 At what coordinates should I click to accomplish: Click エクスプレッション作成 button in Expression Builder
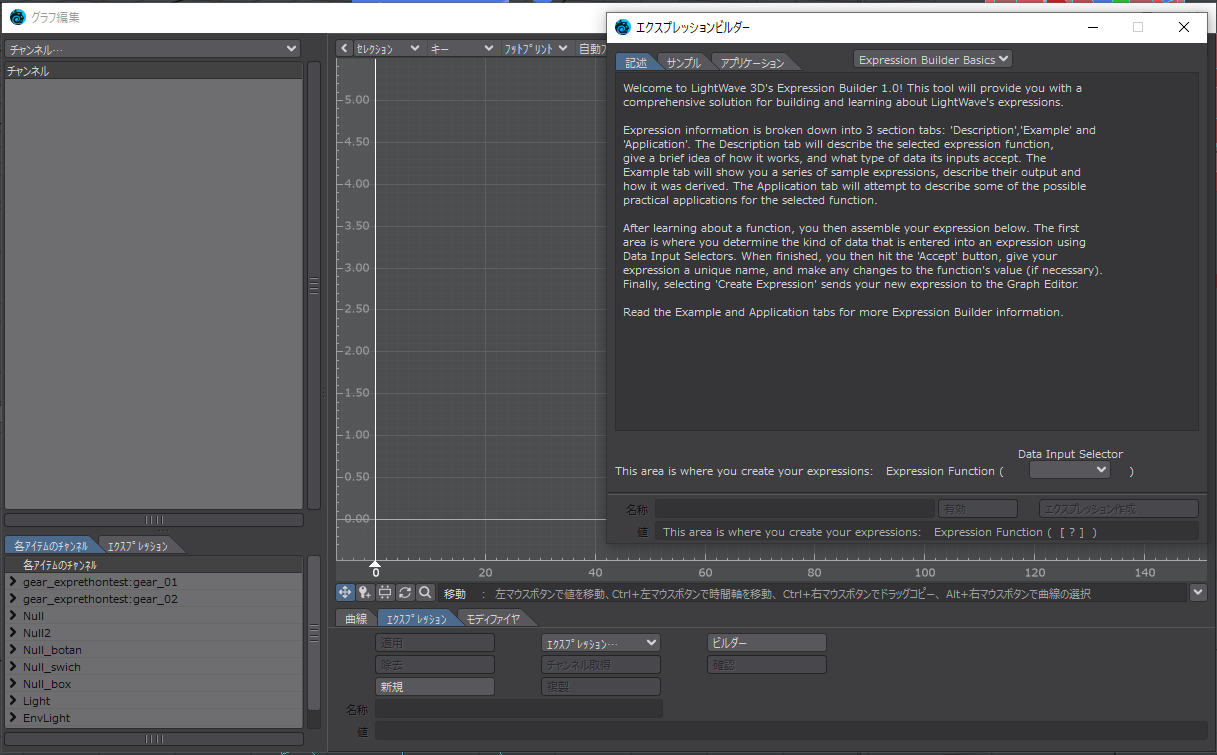point(1118,509)
